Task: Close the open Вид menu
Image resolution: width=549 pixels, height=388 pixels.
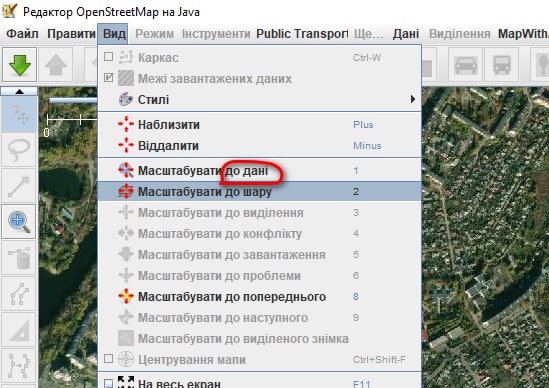Action: point(112,34)
